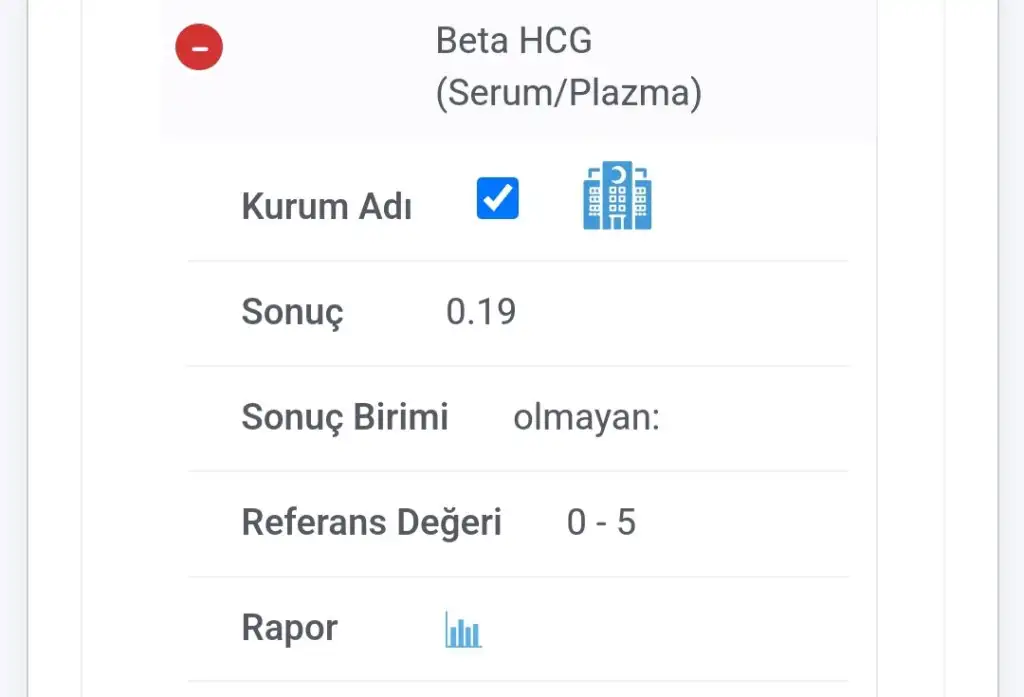1024x697 pixels.
Task: Select the 0.19 result value
Action: tap(481, 312)
